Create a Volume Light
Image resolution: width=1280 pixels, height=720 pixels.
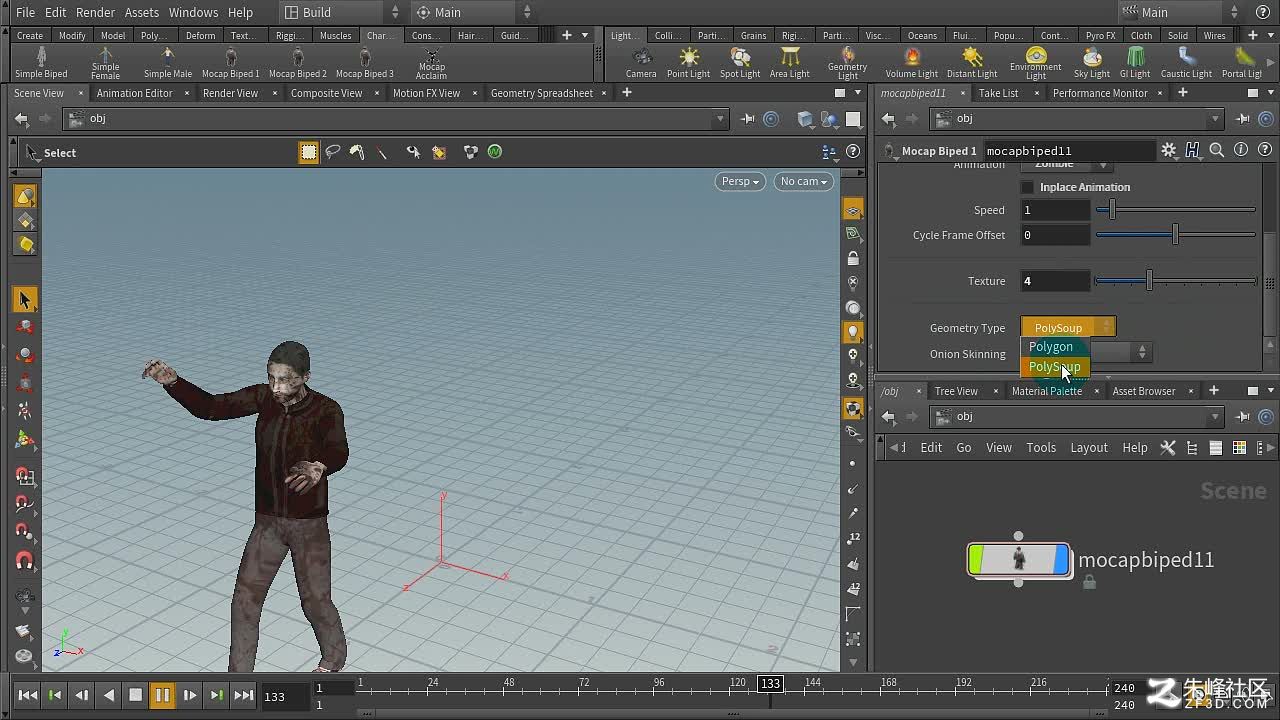coord(911,62)
